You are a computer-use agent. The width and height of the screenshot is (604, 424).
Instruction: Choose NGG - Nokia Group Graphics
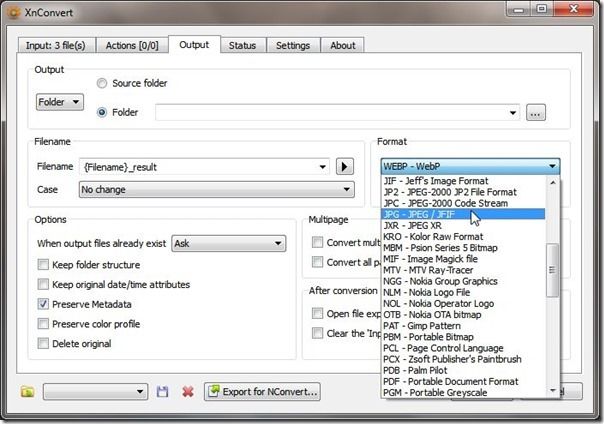463,281
